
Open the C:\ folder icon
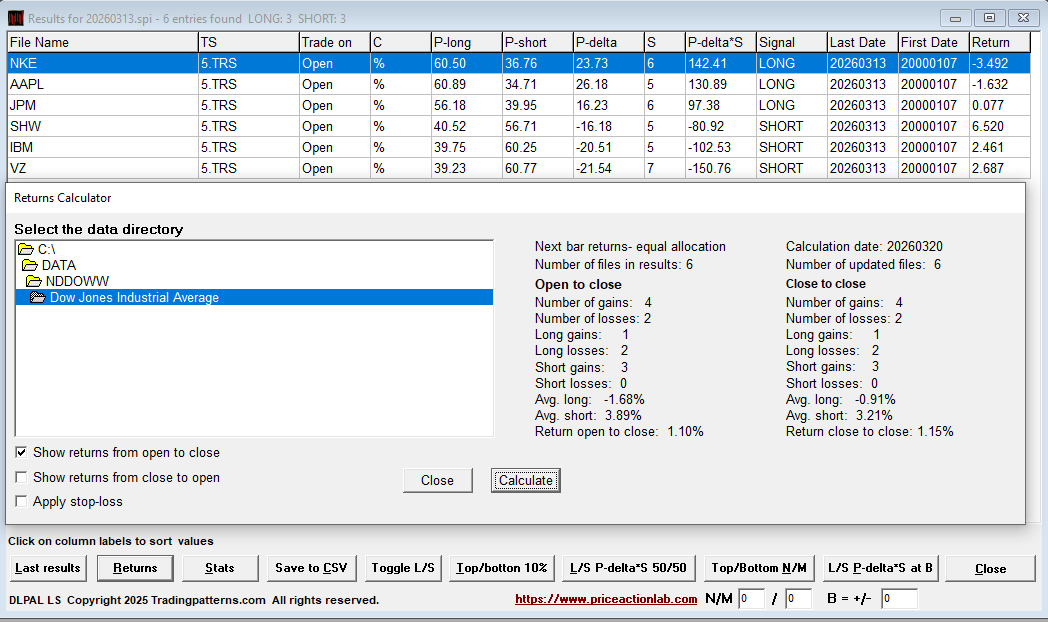point(26,249)
